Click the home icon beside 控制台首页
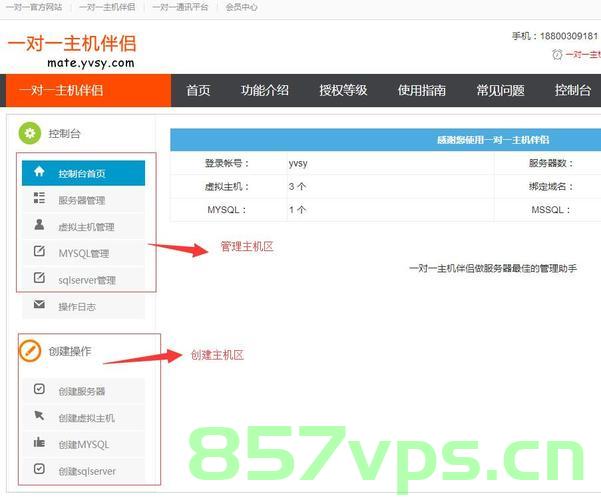 pyautogui.click(x=39, y=171)
